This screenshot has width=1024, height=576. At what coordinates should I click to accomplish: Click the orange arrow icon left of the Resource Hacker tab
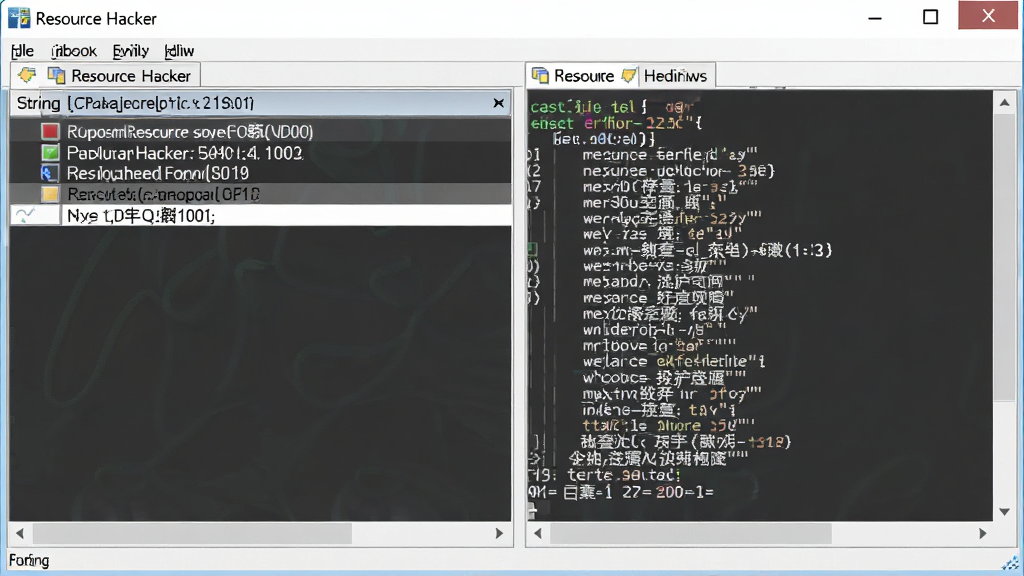pyautogui.click(x=27, y=75)
